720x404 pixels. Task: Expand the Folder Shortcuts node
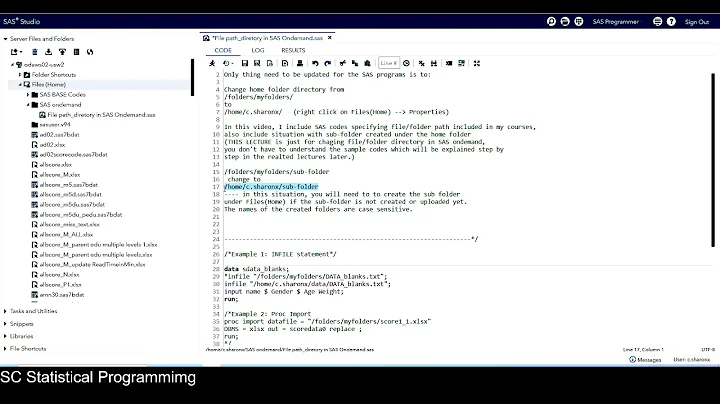coord(20,74)
